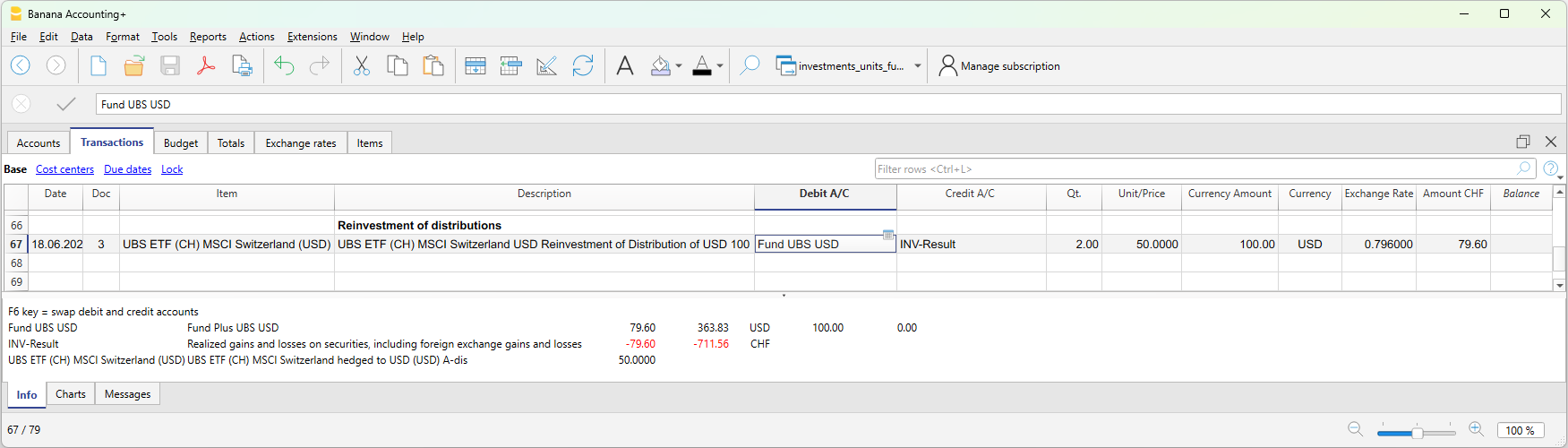Viewport: 1568px width, 448px height.
Task: Click the zoom slider handle
Action: [x=1418, y=433]
